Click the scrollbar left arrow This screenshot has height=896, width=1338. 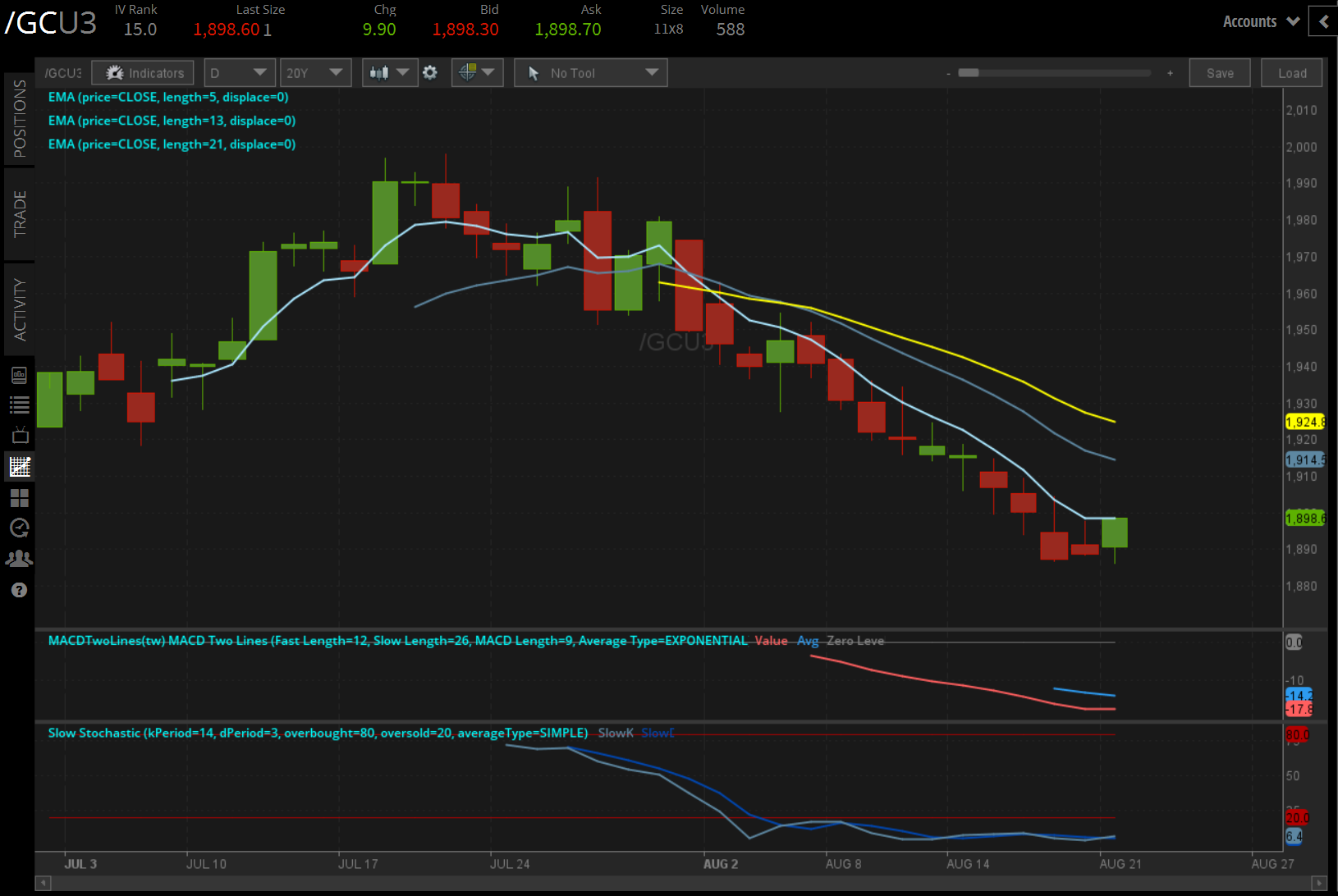[x=44, y=883]
